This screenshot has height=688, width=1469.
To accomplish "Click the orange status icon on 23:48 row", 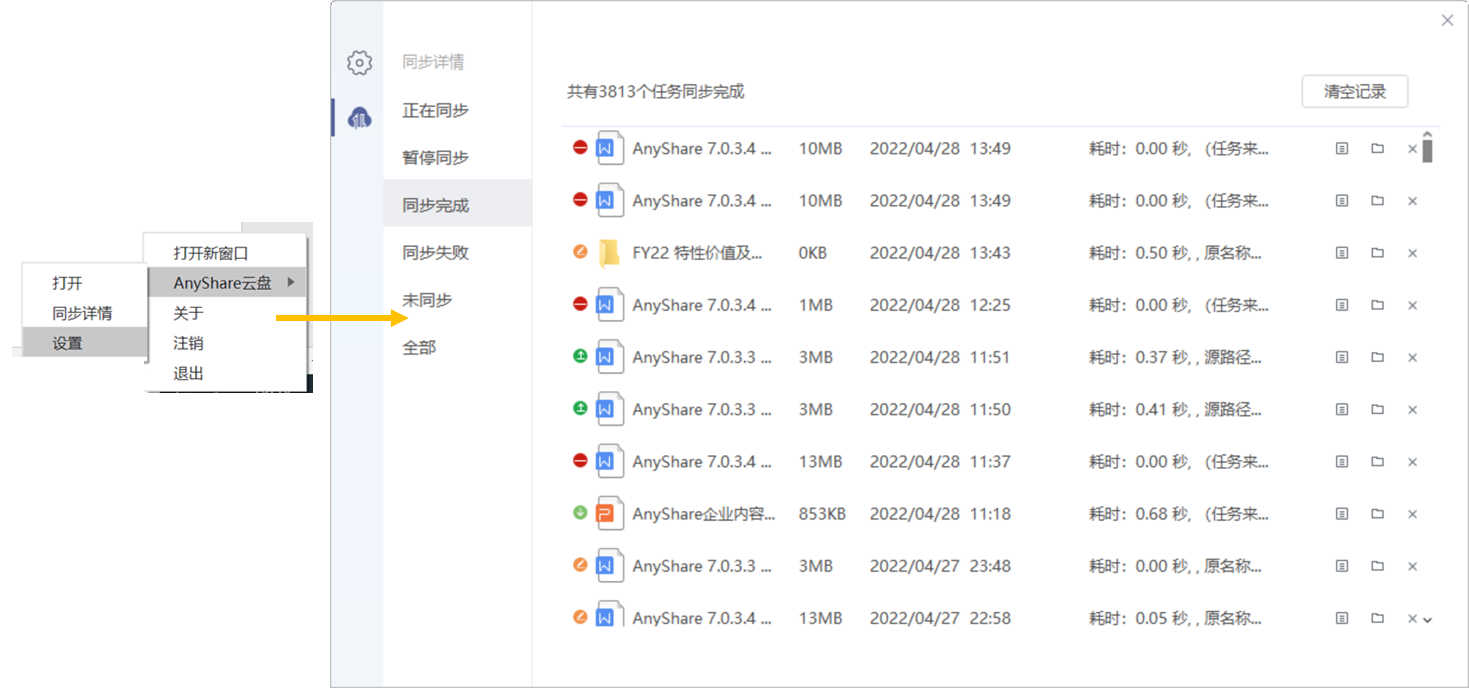I will coord(580,565).
